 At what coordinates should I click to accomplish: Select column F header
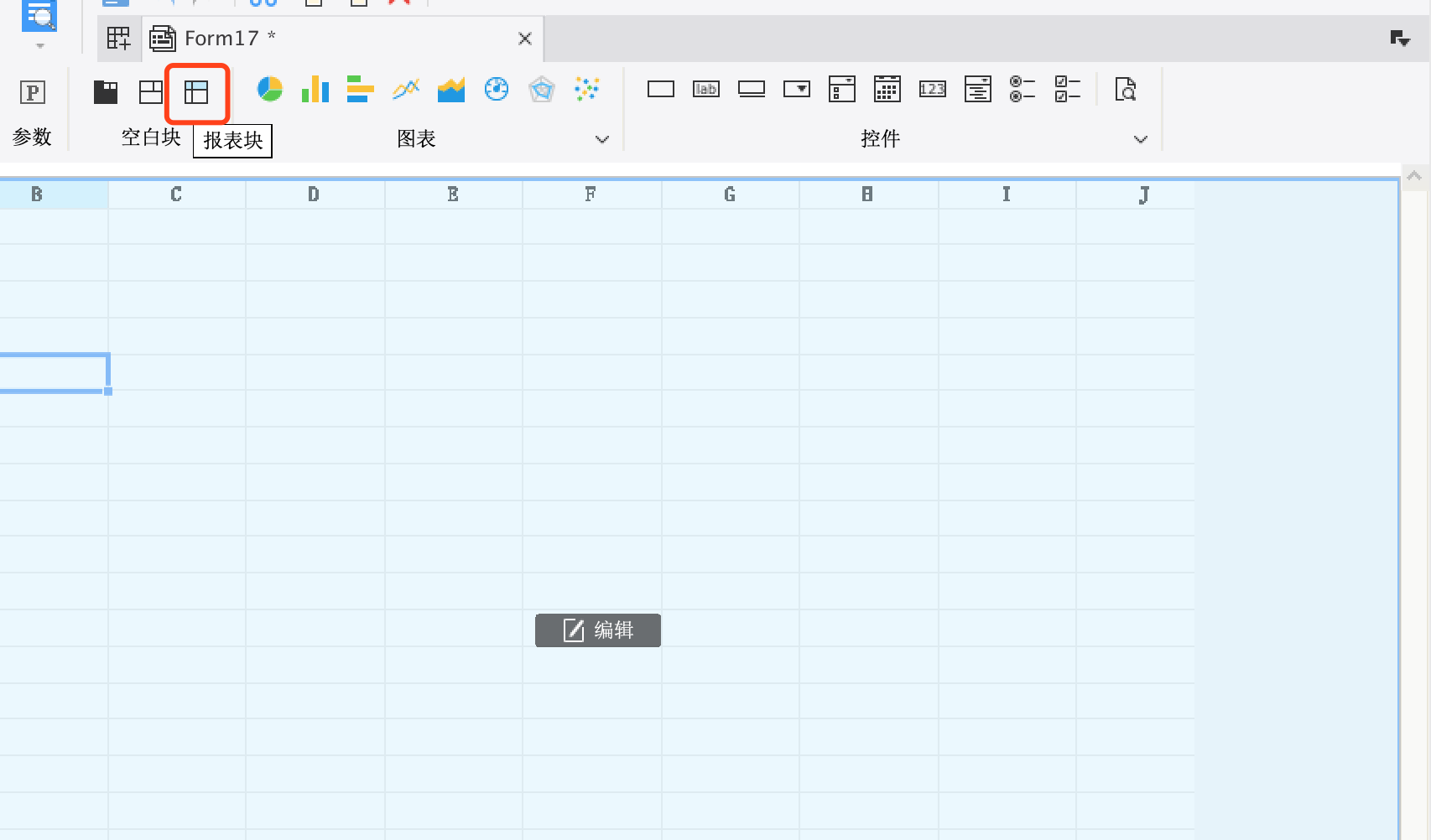[x=592, y=194]
